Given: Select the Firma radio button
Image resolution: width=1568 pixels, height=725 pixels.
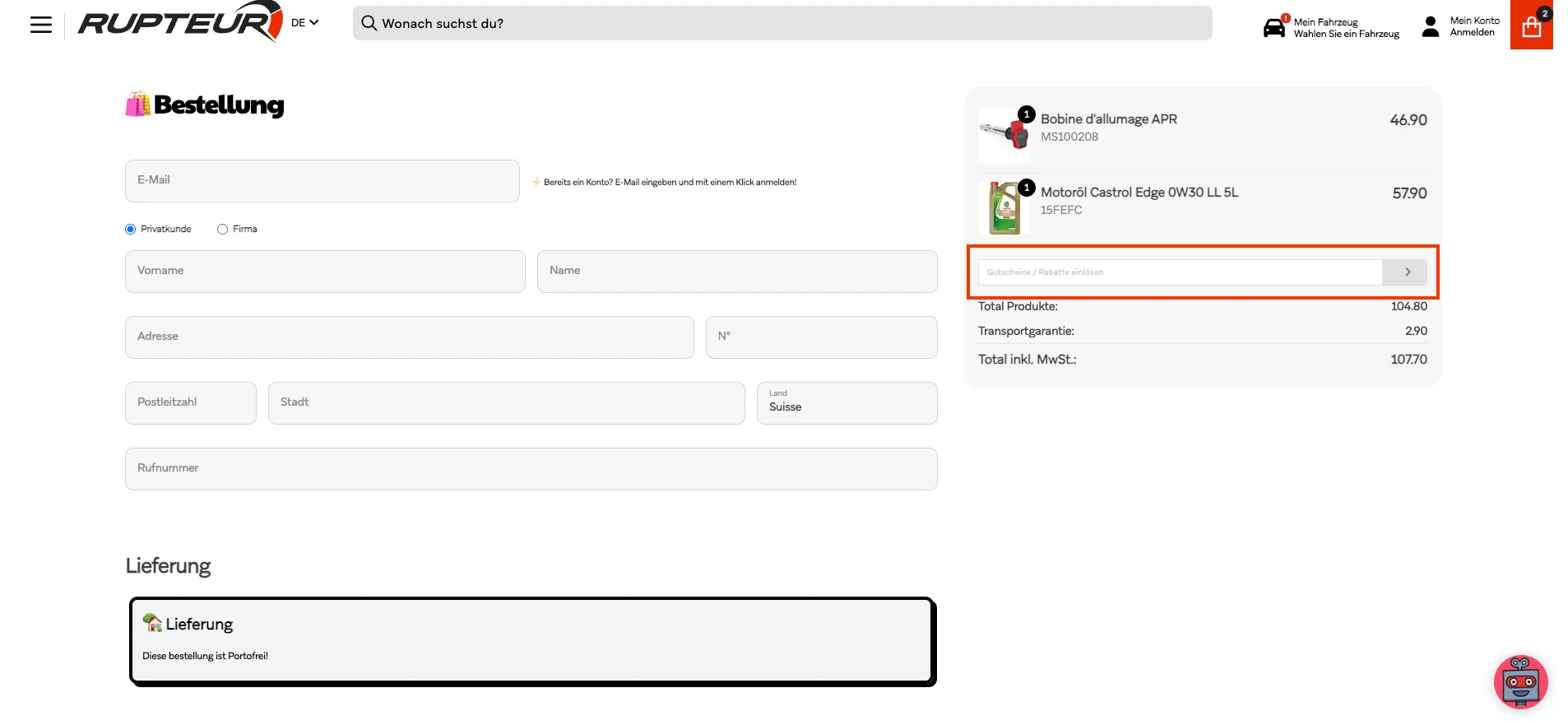Looking at the screenshot, I should click(222, 230).
